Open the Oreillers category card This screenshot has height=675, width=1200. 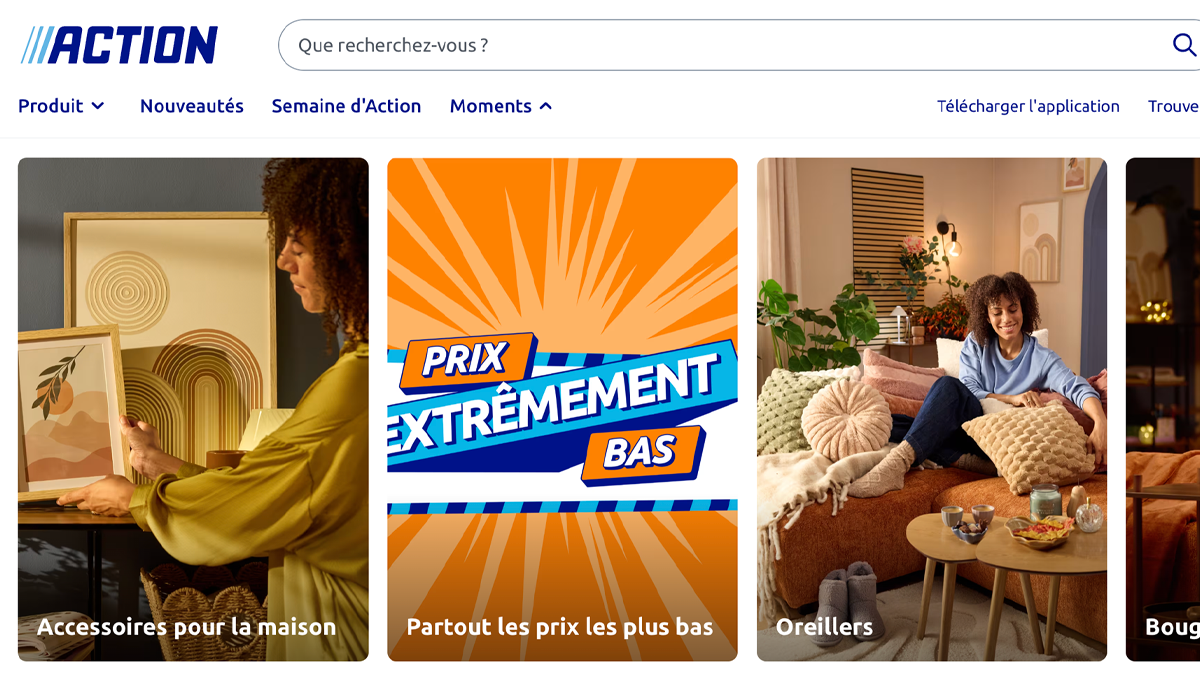[932, 409]
